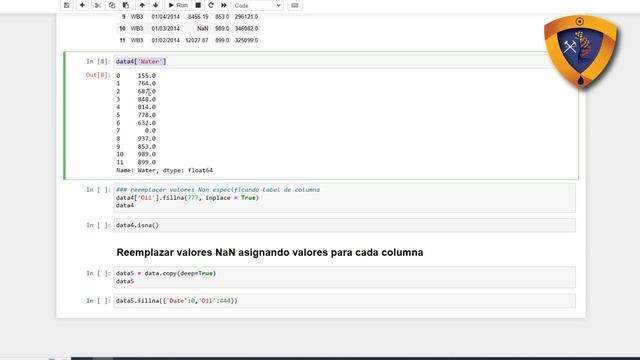Click the 155.0 value at index 0

[147, 76]
